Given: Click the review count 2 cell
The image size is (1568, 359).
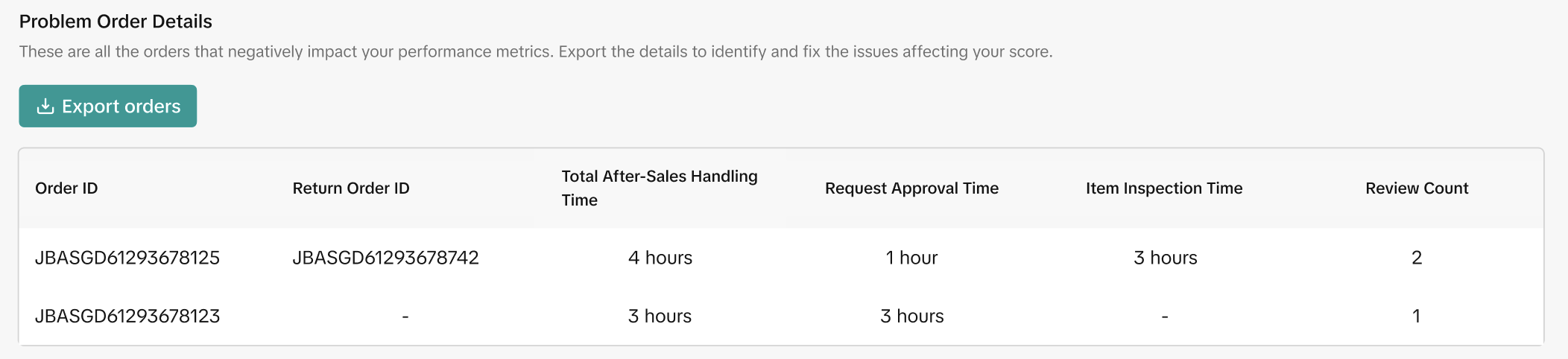Looking at the screenshot, I should (1417, 258).
